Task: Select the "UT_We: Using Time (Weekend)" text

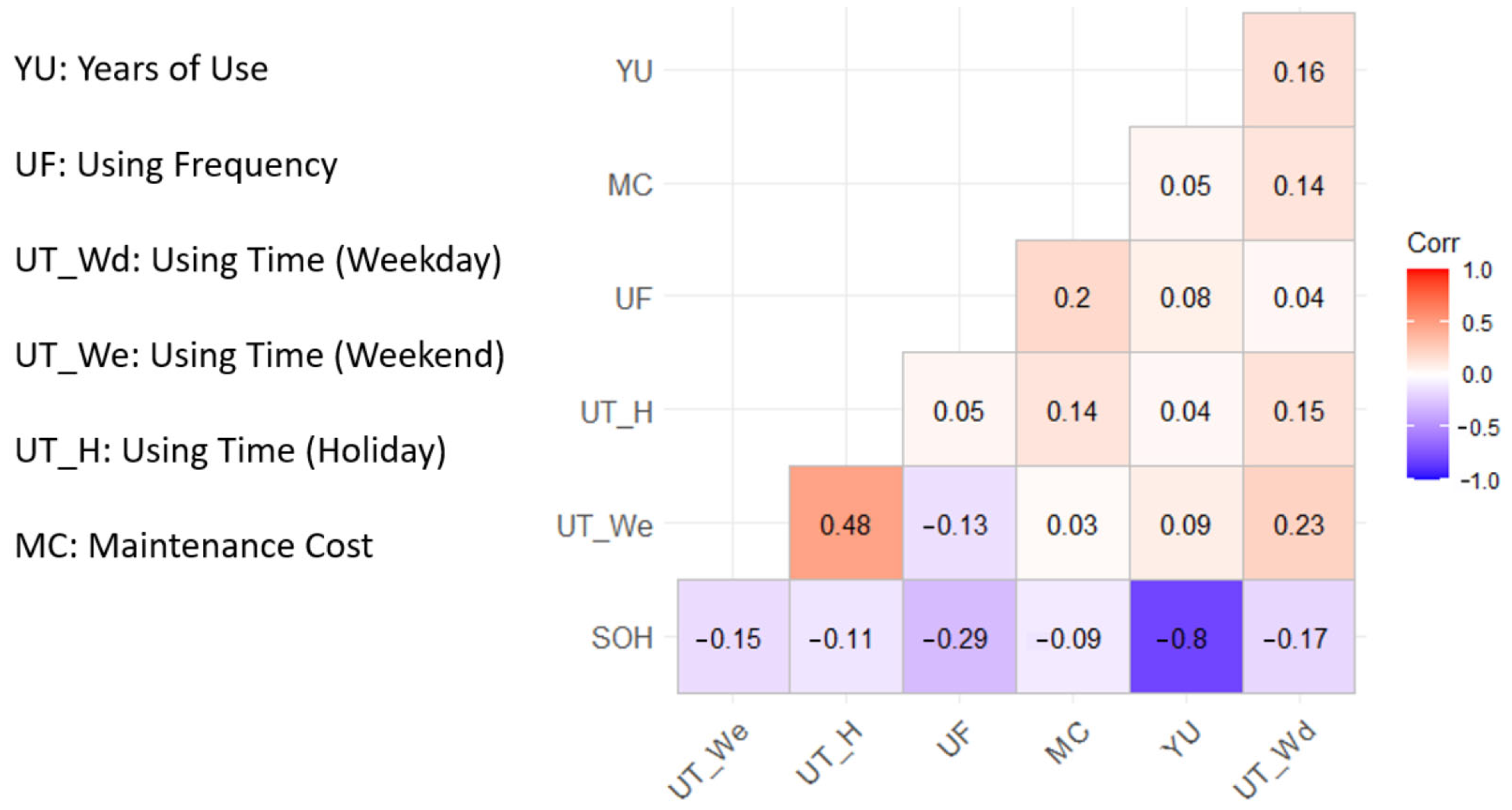Action: [x=259, y=355]
